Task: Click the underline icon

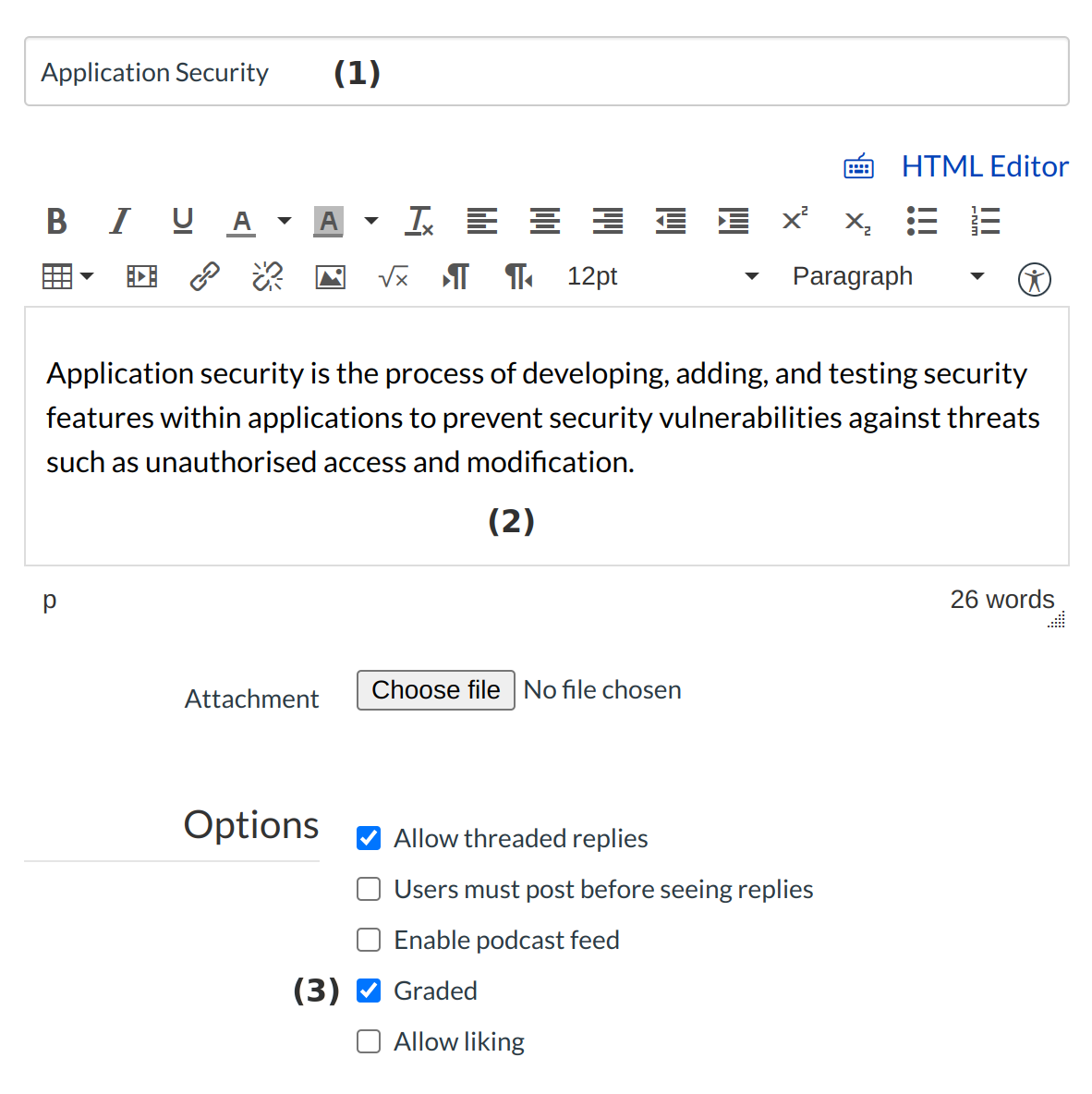Action: tap(183, 221)
